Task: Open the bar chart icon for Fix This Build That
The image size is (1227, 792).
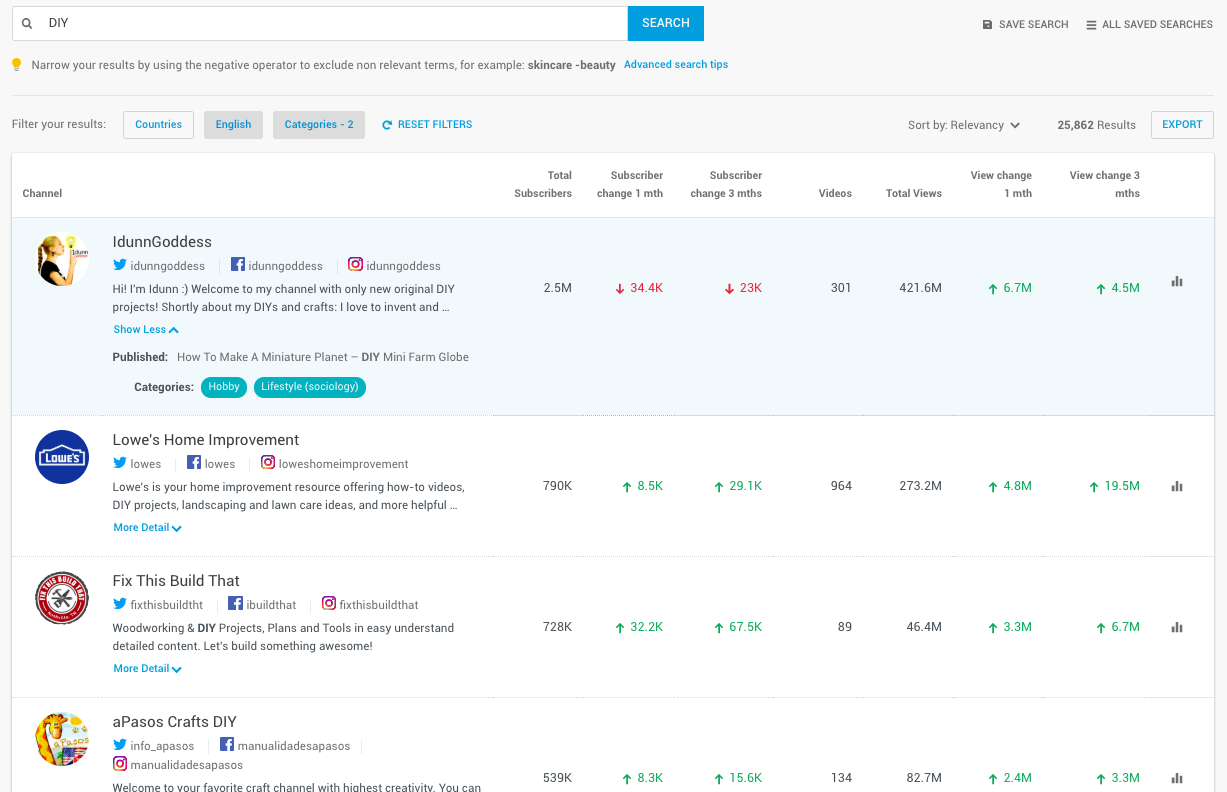Action: pyautogui.click(x=1176, y=627)
